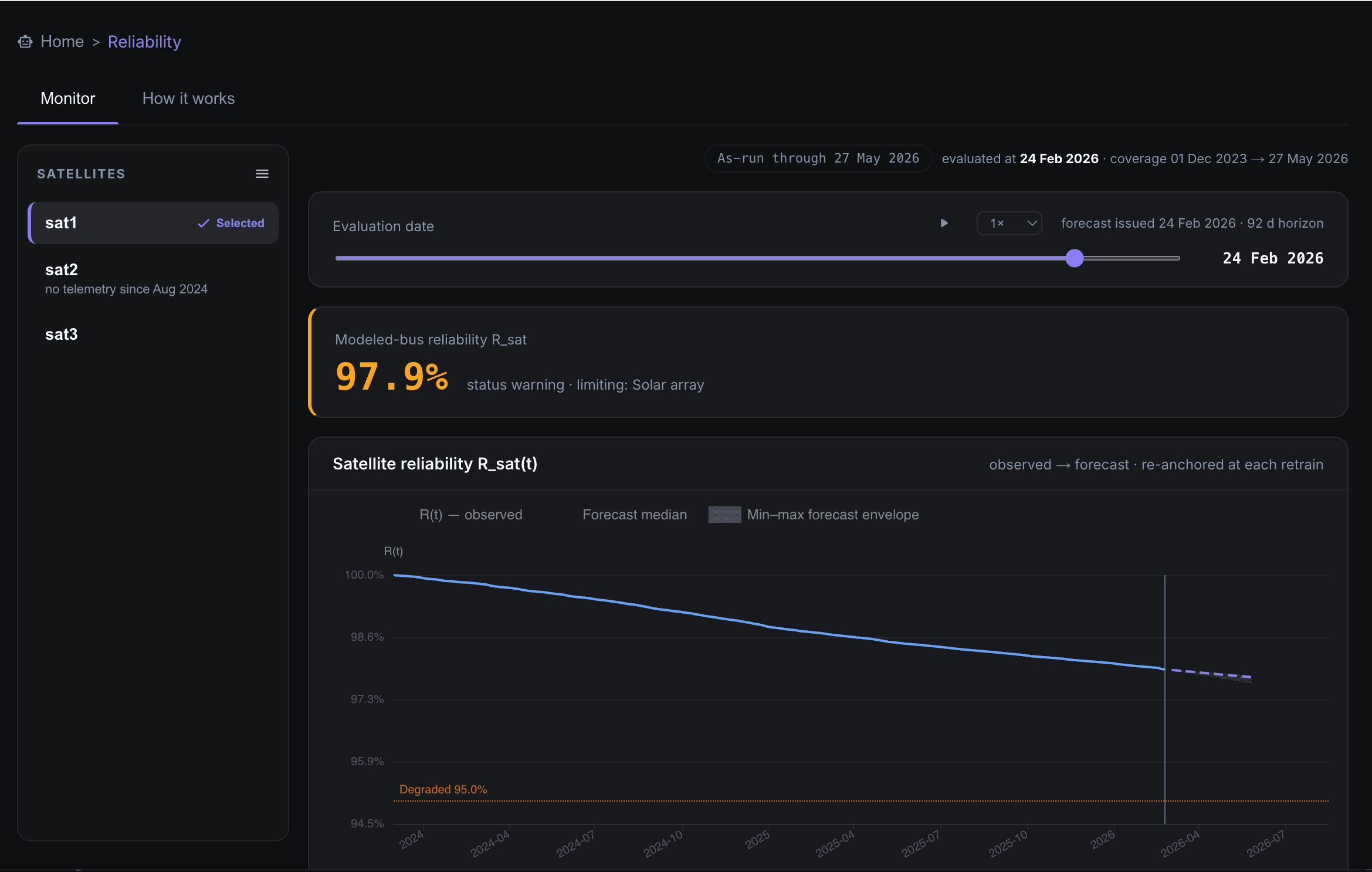The width and height of the screenshot is (1372, 872).
Task: Click the 2025-10 x-axis tick label
Action: click(x=1008, y=843)
